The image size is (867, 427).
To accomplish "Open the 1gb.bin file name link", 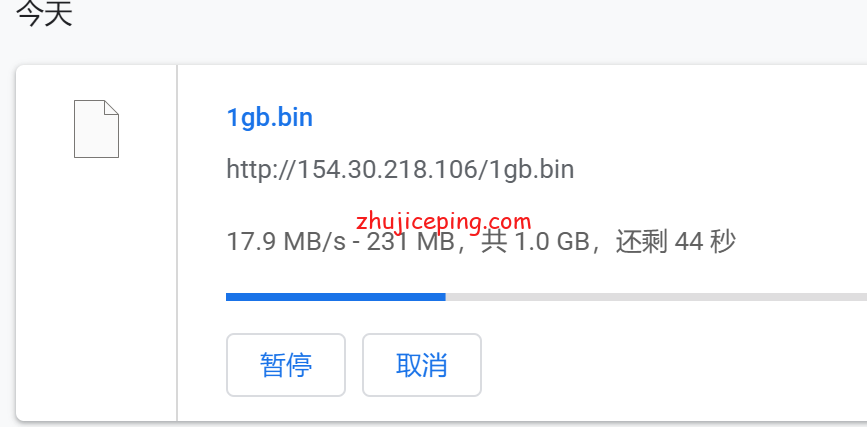I will click(x=270, y=118).
